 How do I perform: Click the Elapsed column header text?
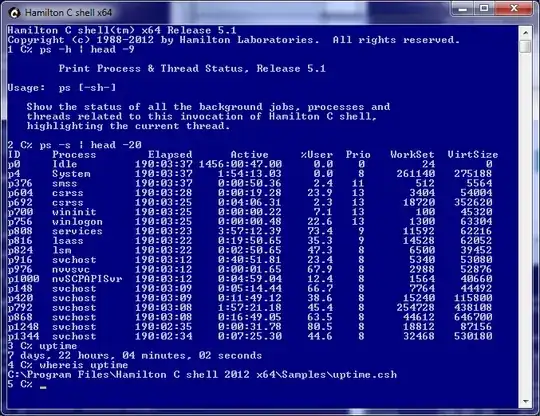click(170, 155)
